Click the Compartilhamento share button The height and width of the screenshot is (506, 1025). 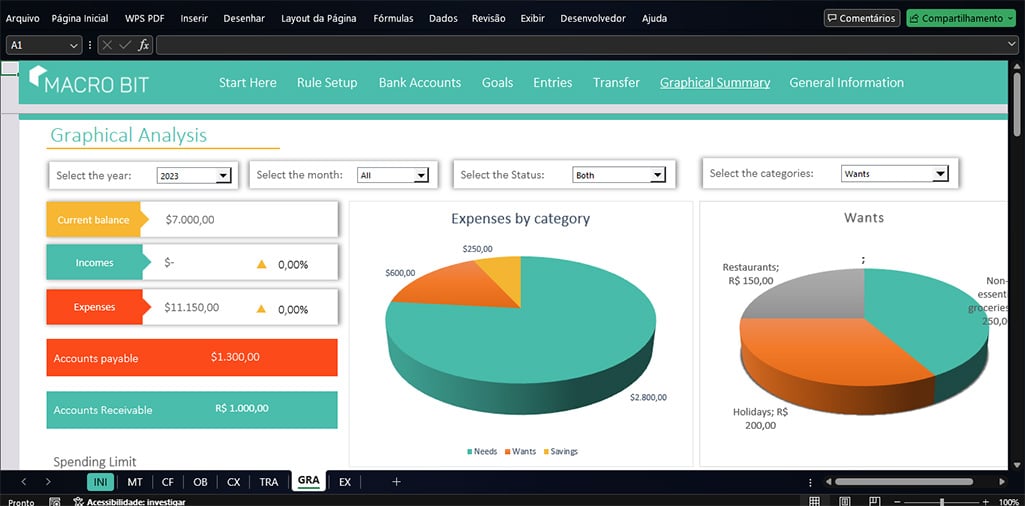click(x=958, y=18)
